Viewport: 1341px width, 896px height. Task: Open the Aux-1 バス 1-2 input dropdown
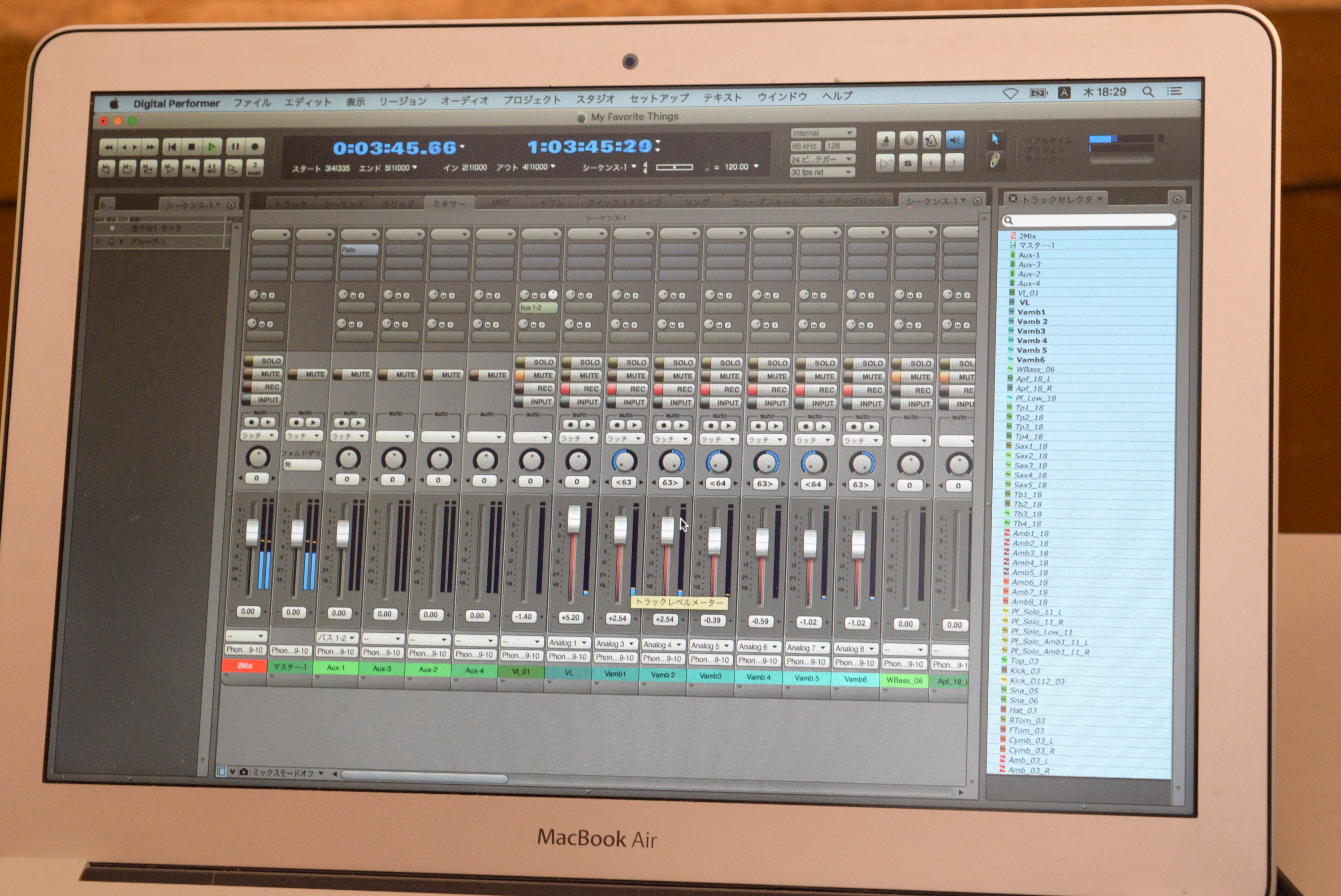click(x=337, y=637)
